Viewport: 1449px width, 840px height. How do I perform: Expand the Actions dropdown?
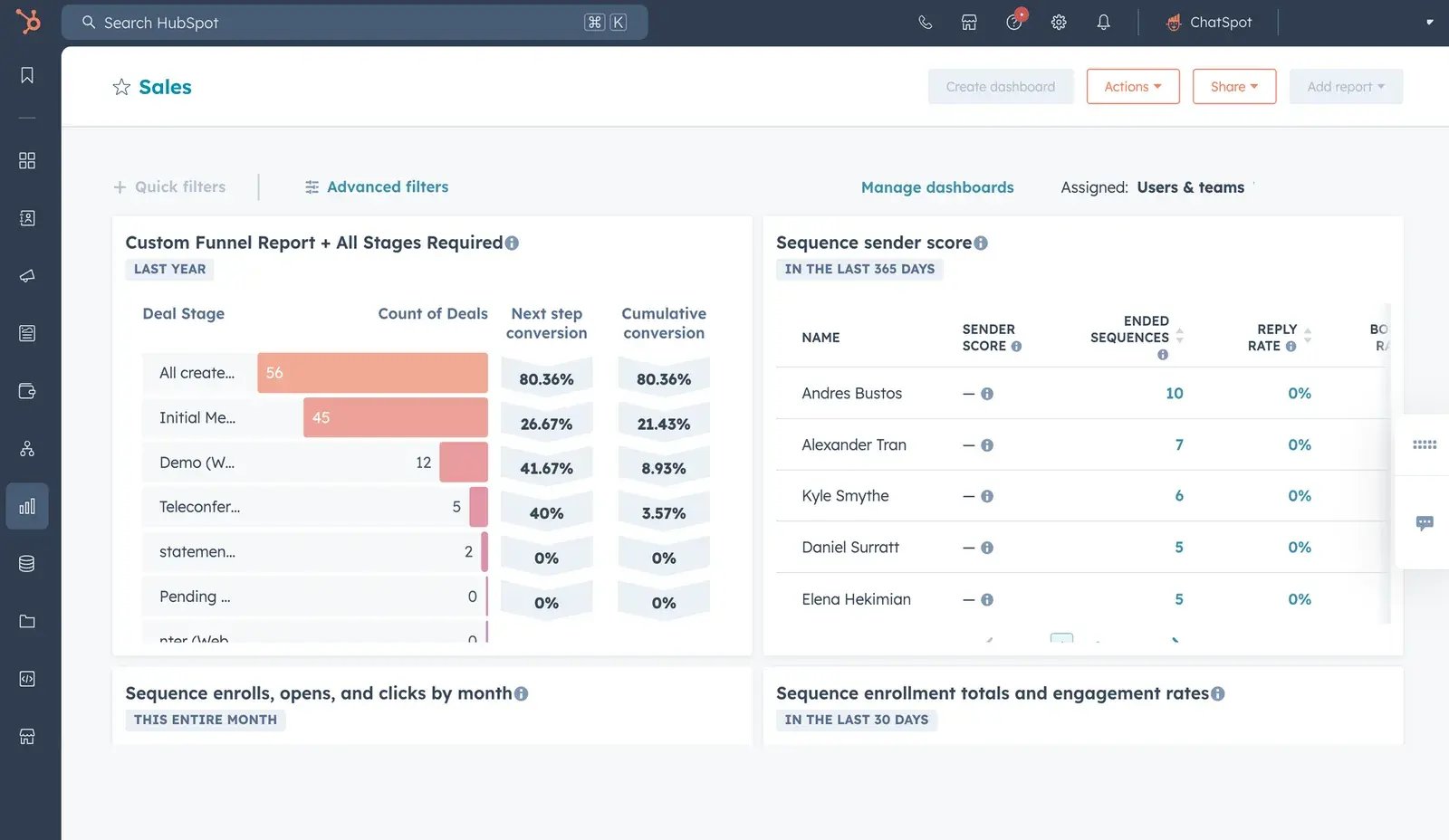coord(1133,87)
